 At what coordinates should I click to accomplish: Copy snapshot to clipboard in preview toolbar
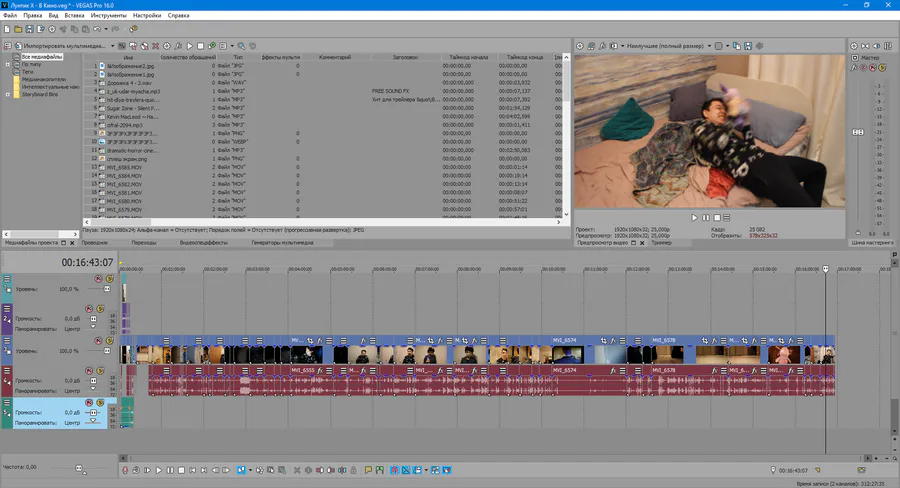tap(737, 46)
